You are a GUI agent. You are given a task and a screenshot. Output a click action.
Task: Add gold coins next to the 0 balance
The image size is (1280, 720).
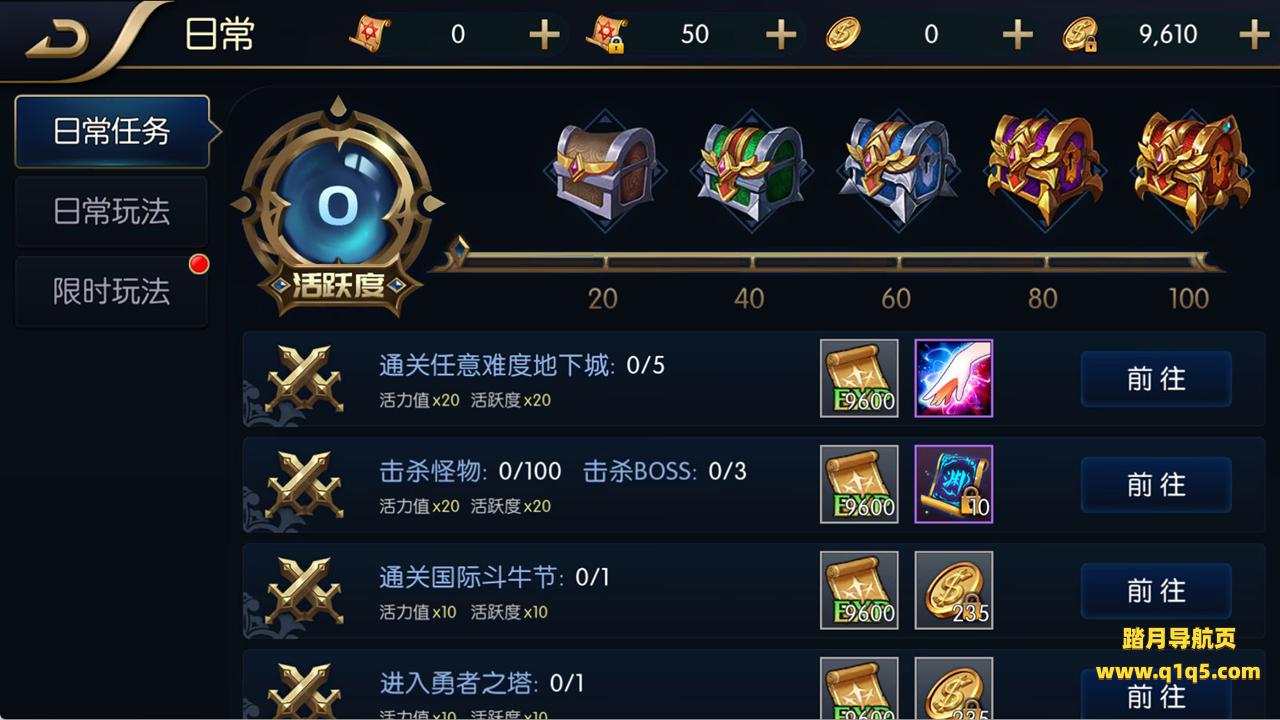(1017, 35)
